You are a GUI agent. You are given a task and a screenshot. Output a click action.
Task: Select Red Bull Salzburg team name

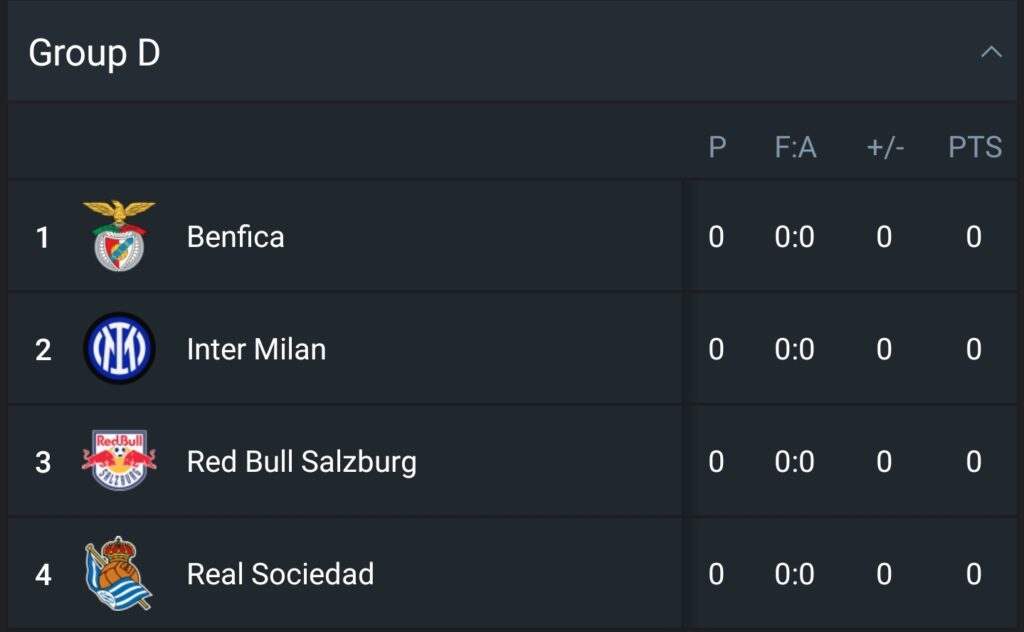302,462
